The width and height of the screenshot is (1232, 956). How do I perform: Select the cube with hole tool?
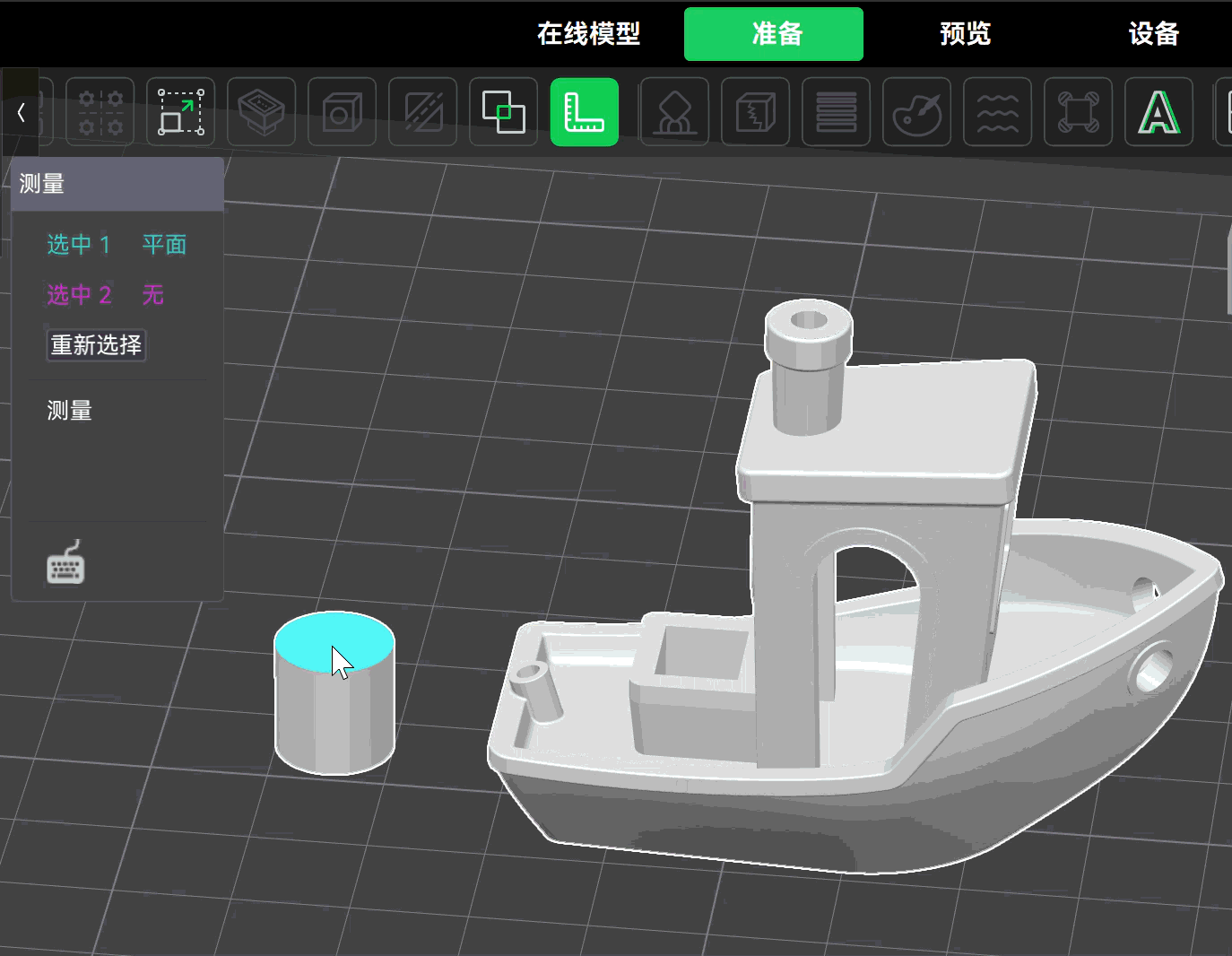point(343,112)
